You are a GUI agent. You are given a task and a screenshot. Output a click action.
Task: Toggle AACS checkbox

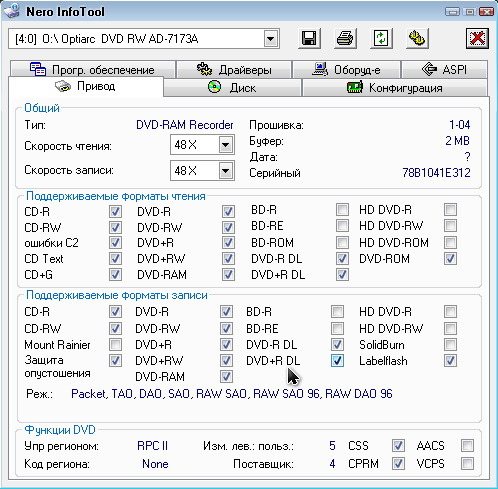pyautogui.click(x=467, y=445)
